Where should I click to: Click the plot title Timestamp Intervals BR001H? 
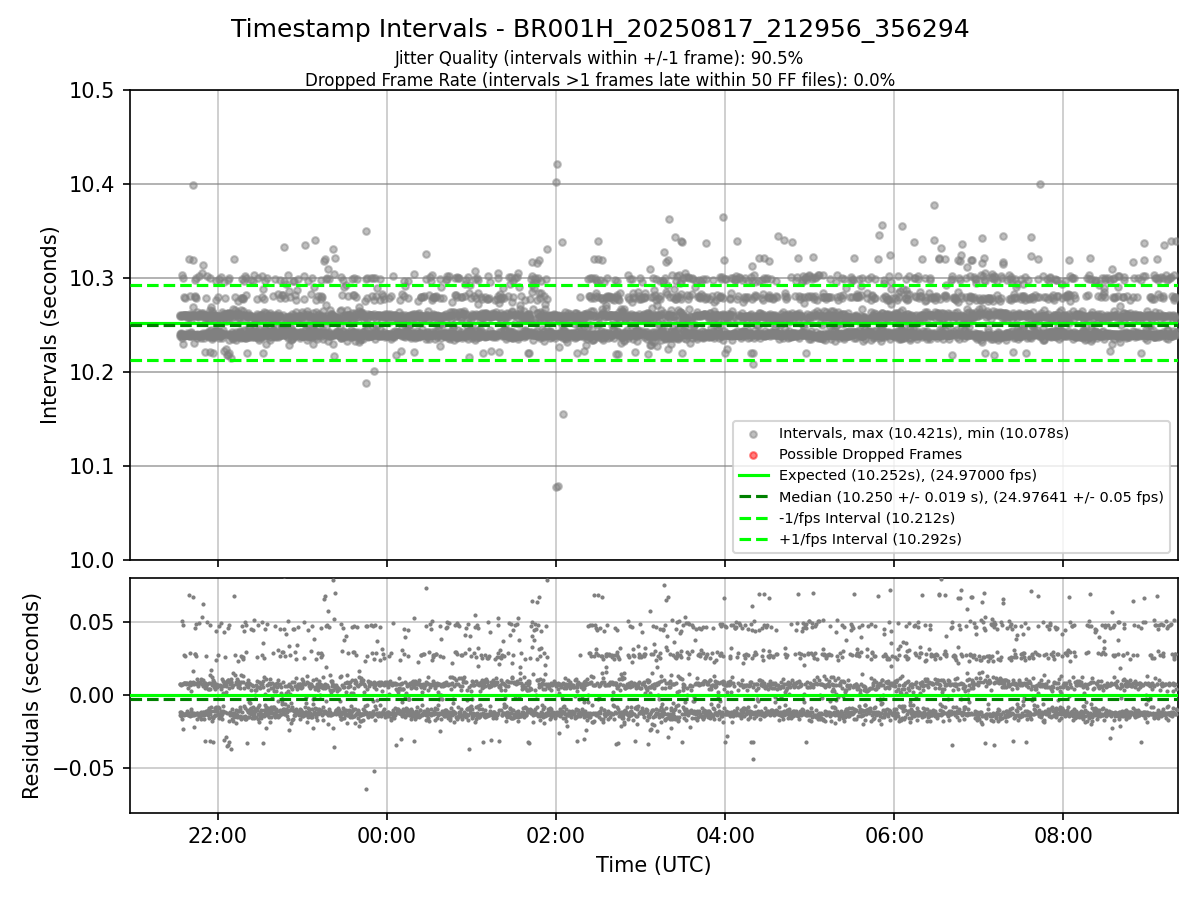[600, 29]
